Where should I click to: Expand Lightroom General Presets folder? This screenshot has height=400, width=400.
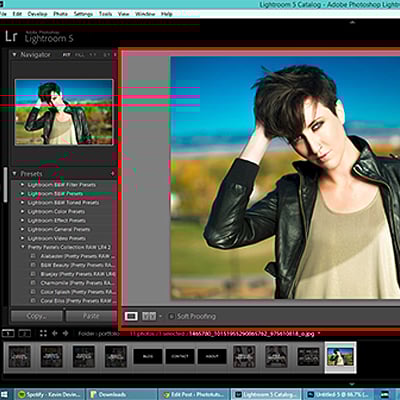click(x=23, y=229)
